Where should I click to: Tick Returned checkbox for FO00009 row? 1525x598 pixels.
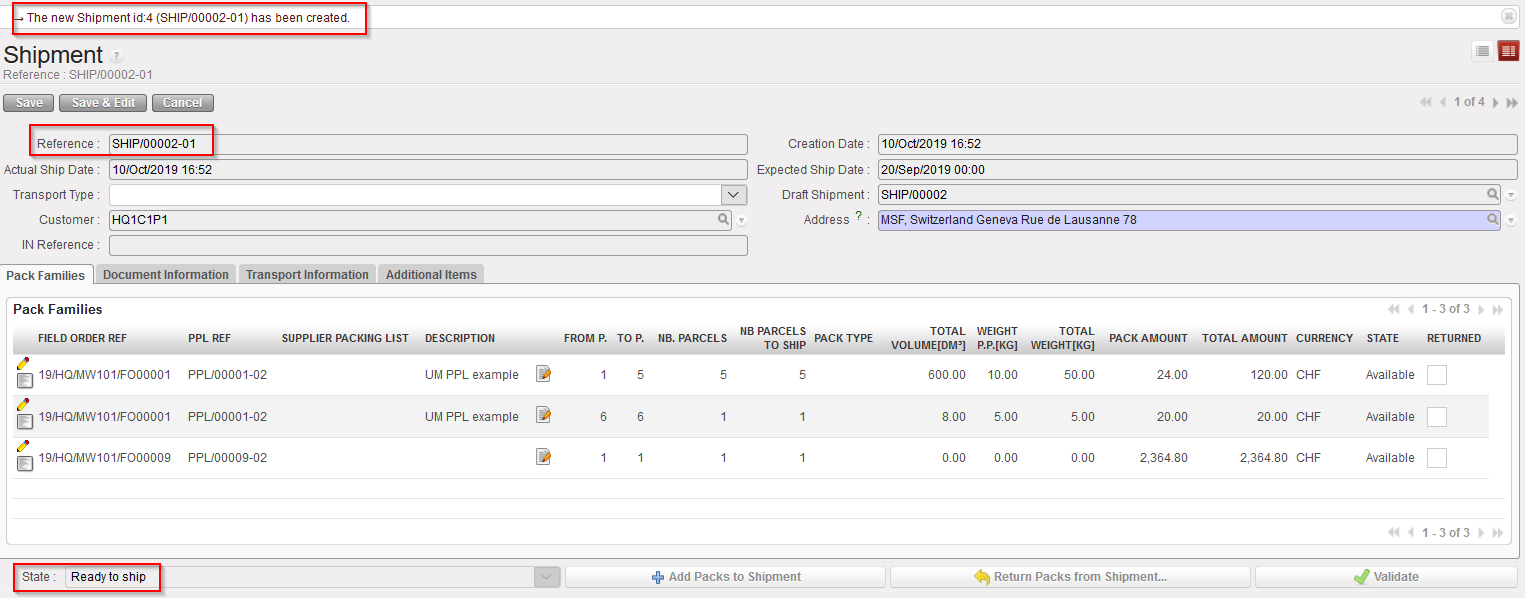(x=1436, y=458)
